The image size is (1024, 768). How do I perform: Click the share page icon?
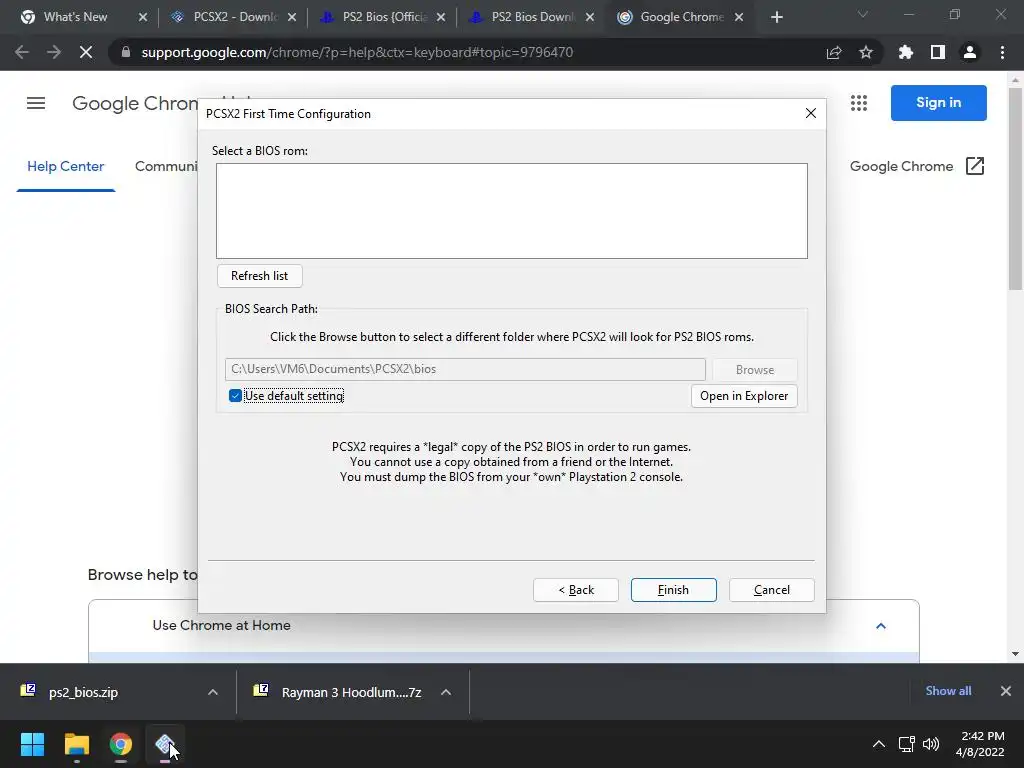point(833,52)
